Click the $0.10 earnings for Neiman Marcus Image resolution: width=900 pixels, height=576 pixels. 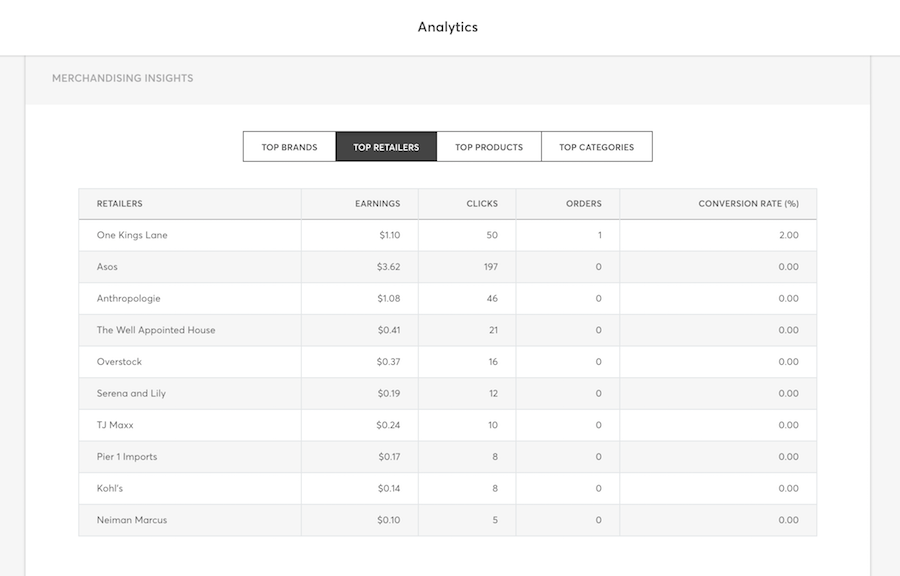(389, 520)
